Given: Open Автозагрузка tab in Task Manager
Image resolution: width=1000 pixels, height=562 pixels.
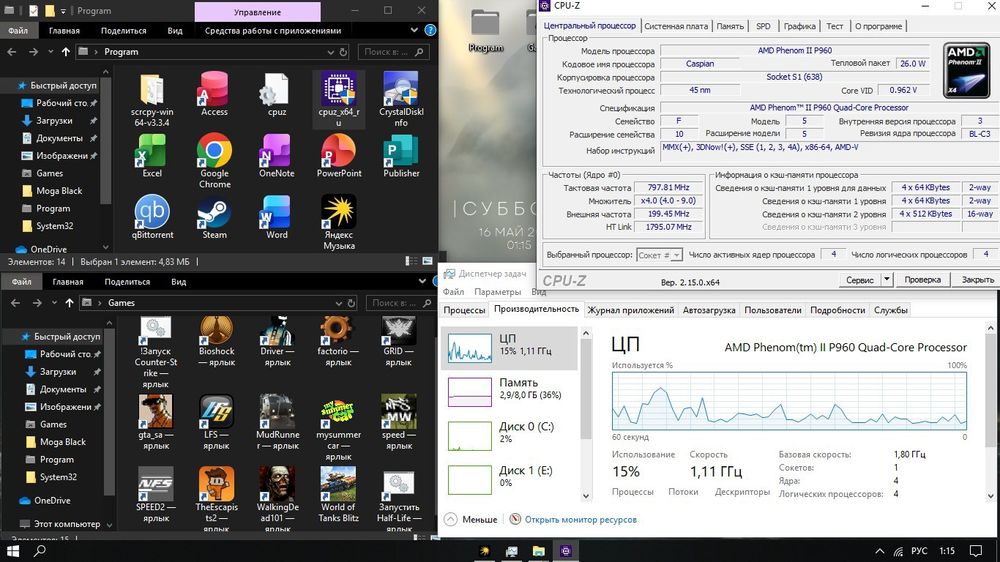Looking at the screenshot, I should [x=709, y=310].
